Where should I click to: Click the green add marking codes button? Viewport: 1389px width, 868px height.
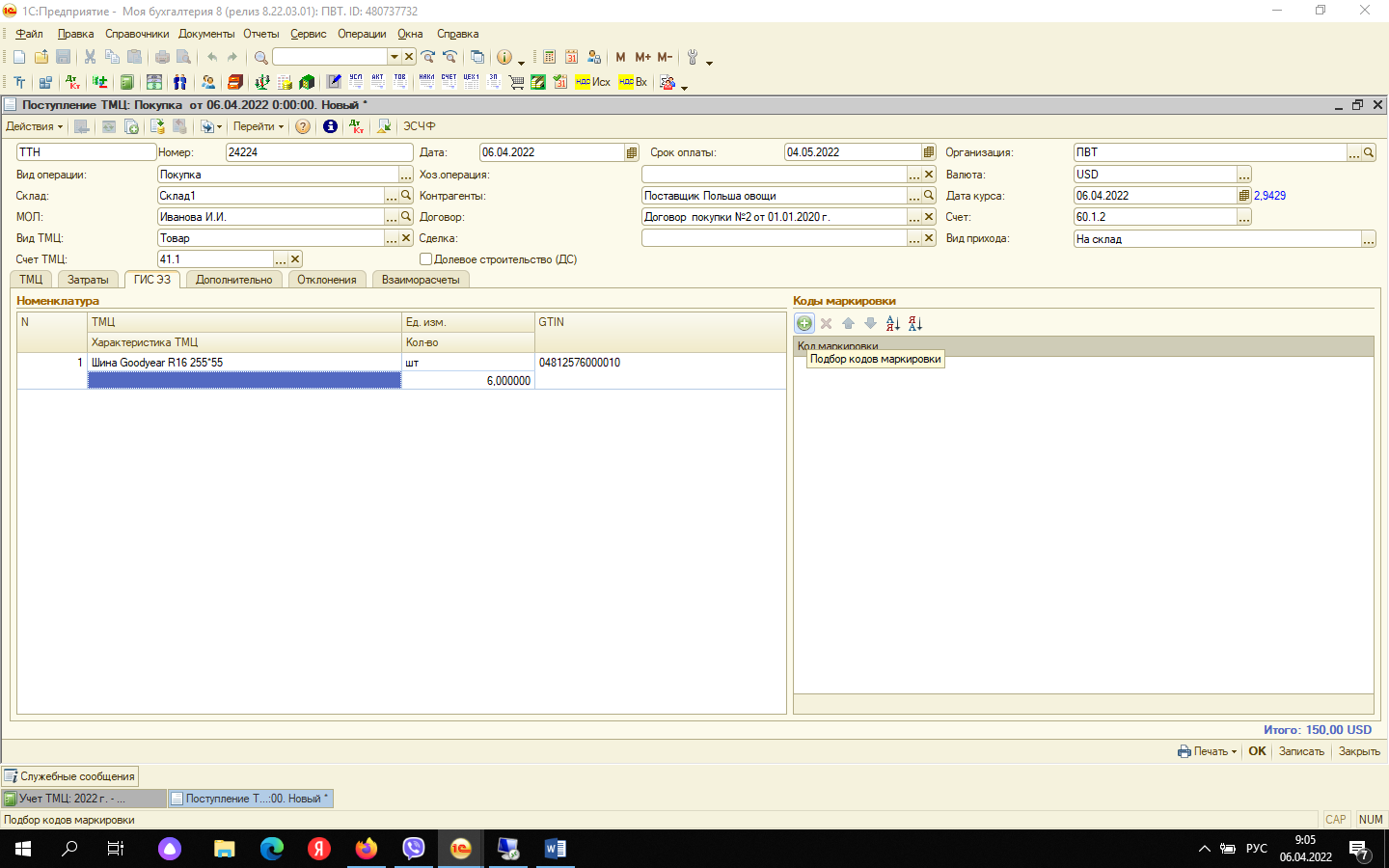click(803, 324)
